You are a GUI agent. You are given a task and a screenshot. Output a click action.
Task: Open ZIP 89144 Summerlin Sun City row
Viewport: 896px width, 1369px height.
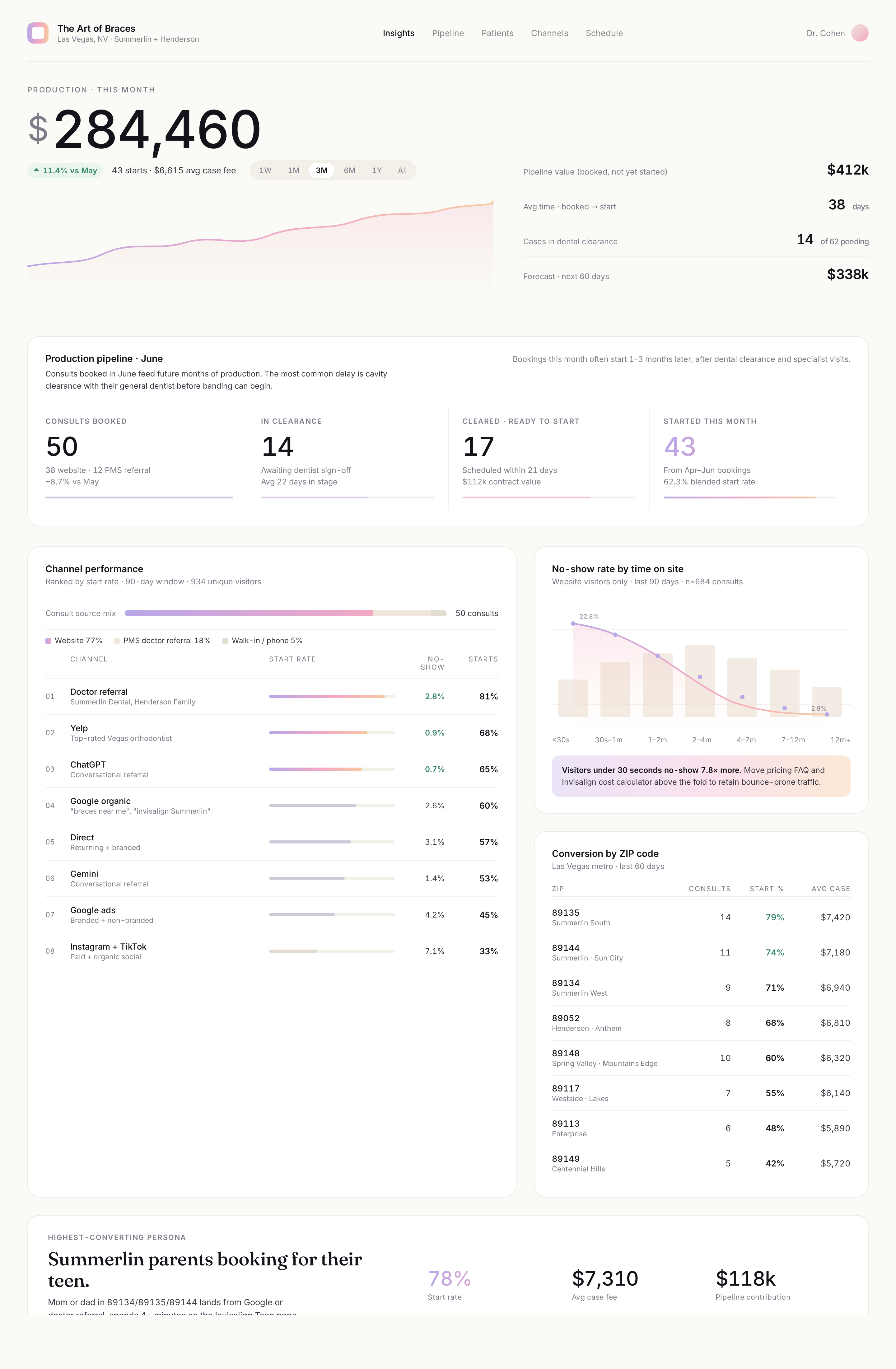[701, 953]
